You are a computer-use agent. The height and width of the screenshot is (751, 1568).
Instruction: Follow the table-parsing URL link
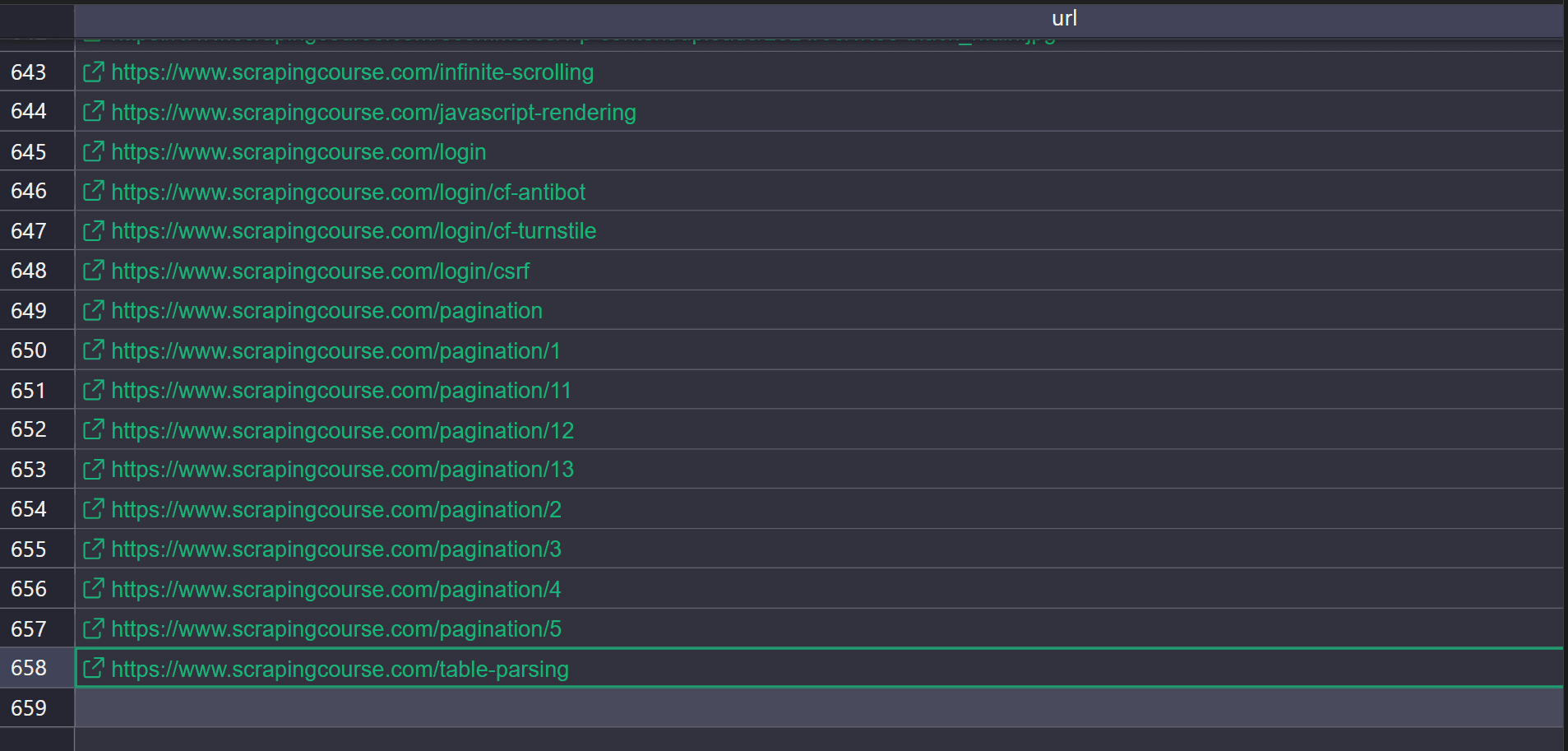340,669
